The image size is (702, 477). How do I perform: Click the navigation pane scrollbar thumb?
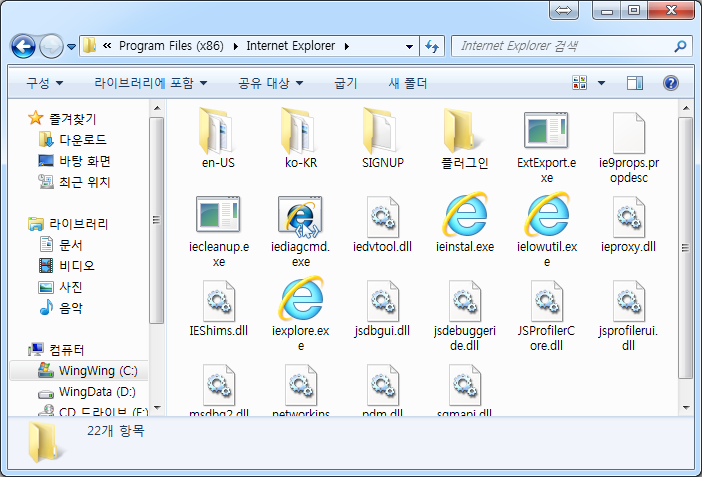(156, 220)
